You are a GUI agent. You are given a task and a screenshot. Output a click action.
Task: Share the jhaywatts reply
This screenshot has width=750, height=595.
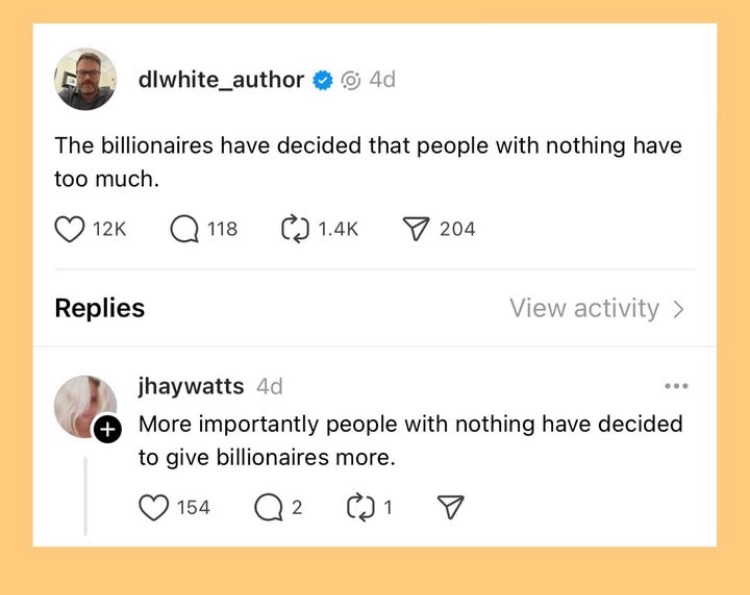pyautogui.click(x=452, y=507)
